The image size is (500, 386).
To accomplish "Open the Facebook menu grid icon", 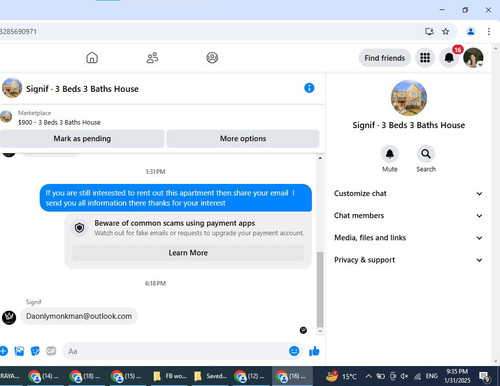I will (x=425, y=58).
